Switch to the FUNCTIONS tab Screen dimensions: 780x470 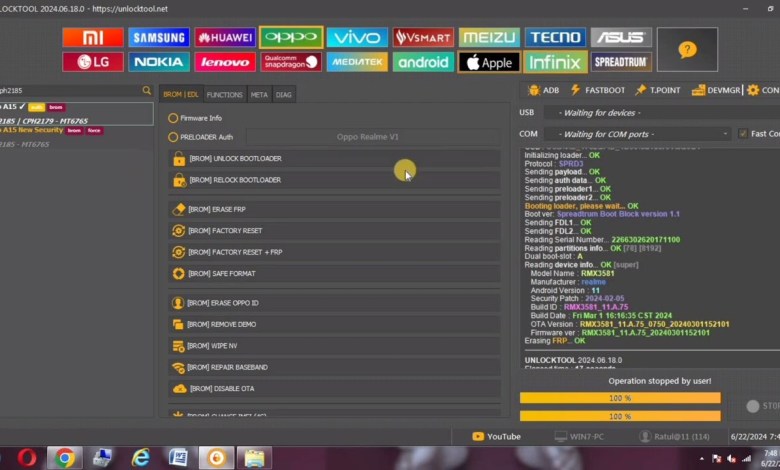tap(224, 95)
